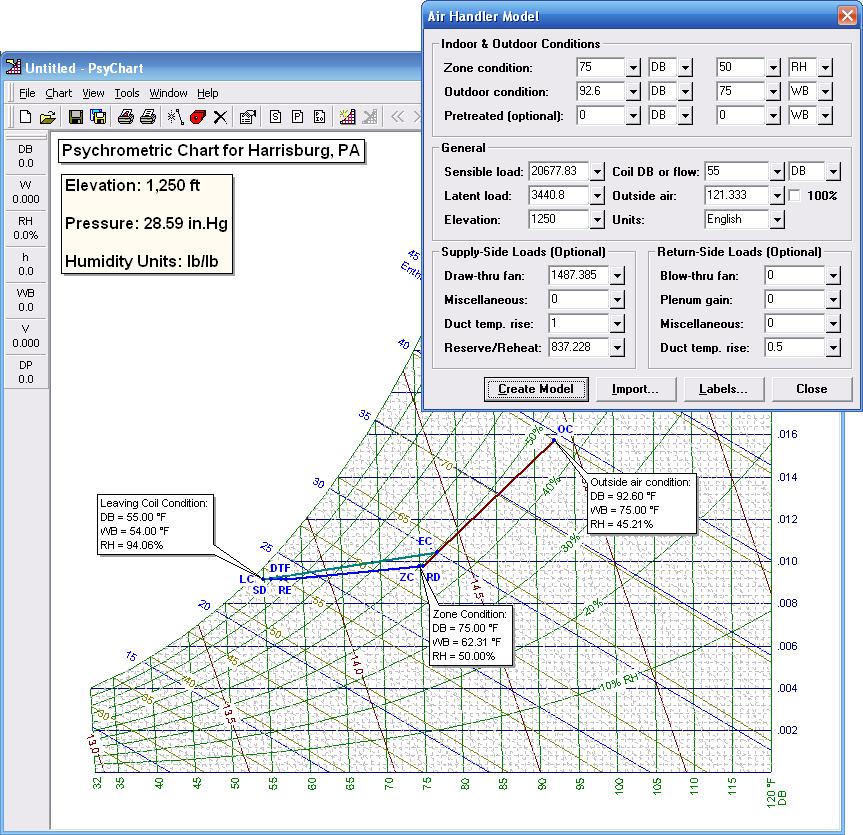Click the Pretreated first value field

click(x=601, y=115)
